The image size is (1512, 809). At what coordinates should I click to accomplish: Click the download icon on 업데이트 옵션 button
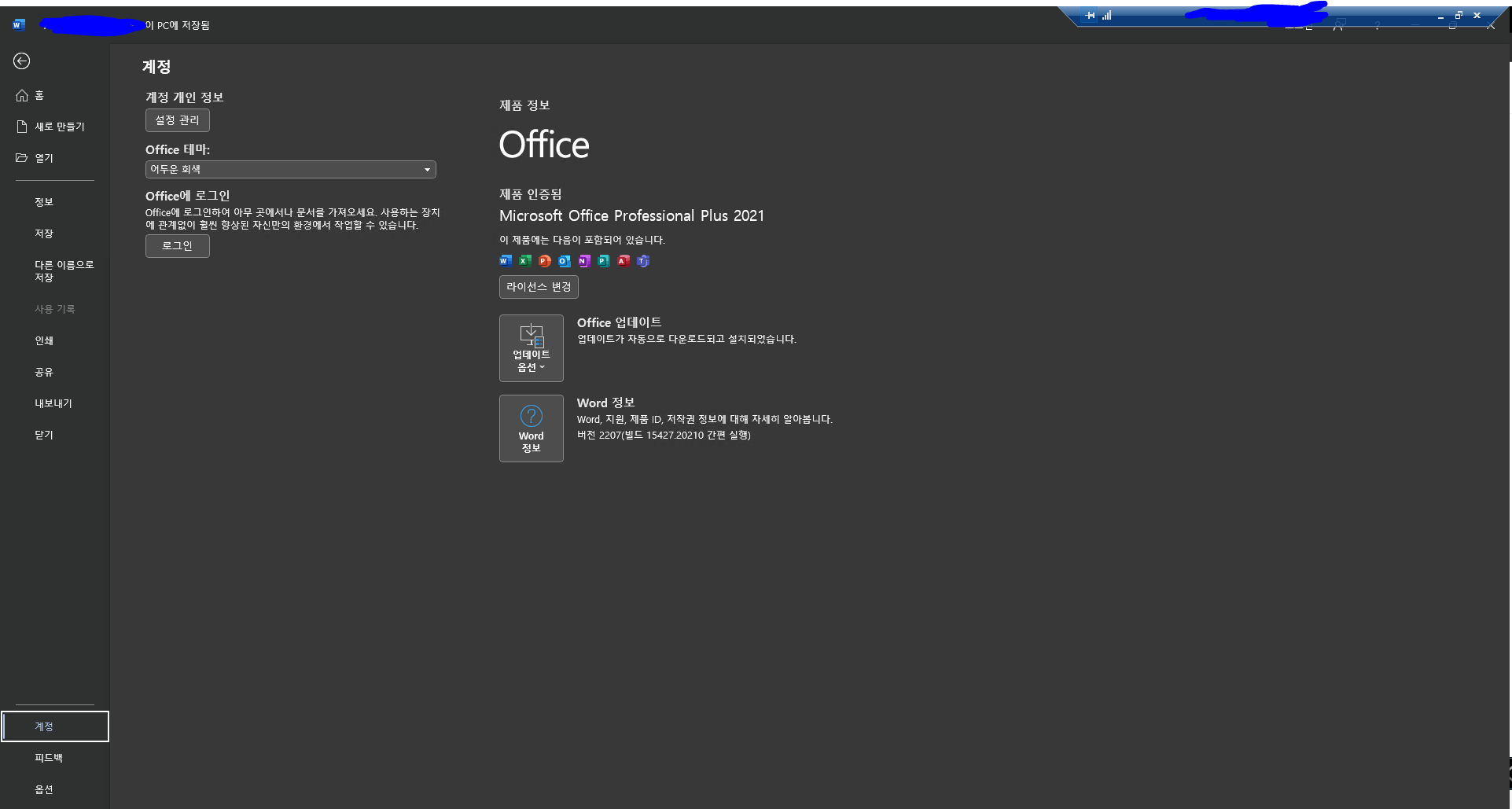click(x=532, y=336)
